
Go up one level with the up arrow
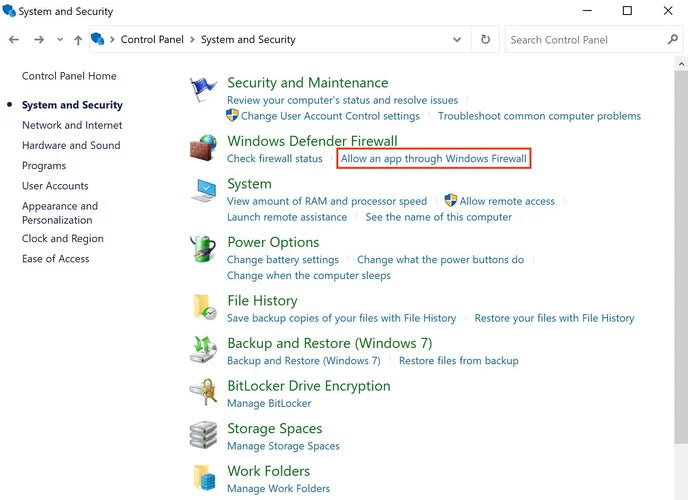click(78, 40)
